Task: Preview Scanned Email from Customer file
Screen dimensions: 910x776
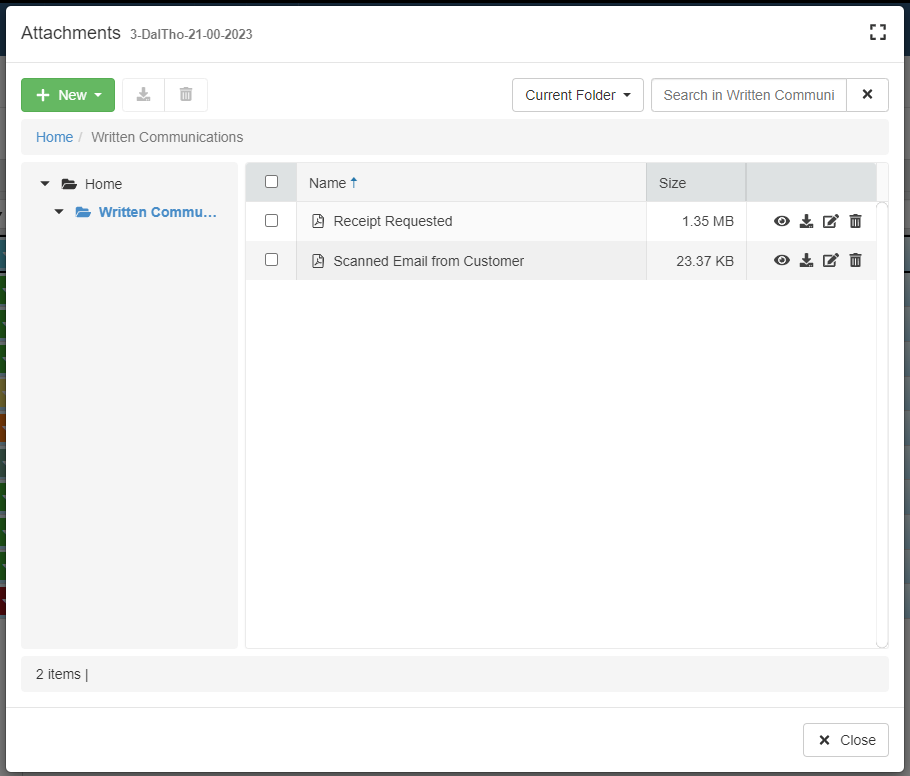Action: pos(782,260)
